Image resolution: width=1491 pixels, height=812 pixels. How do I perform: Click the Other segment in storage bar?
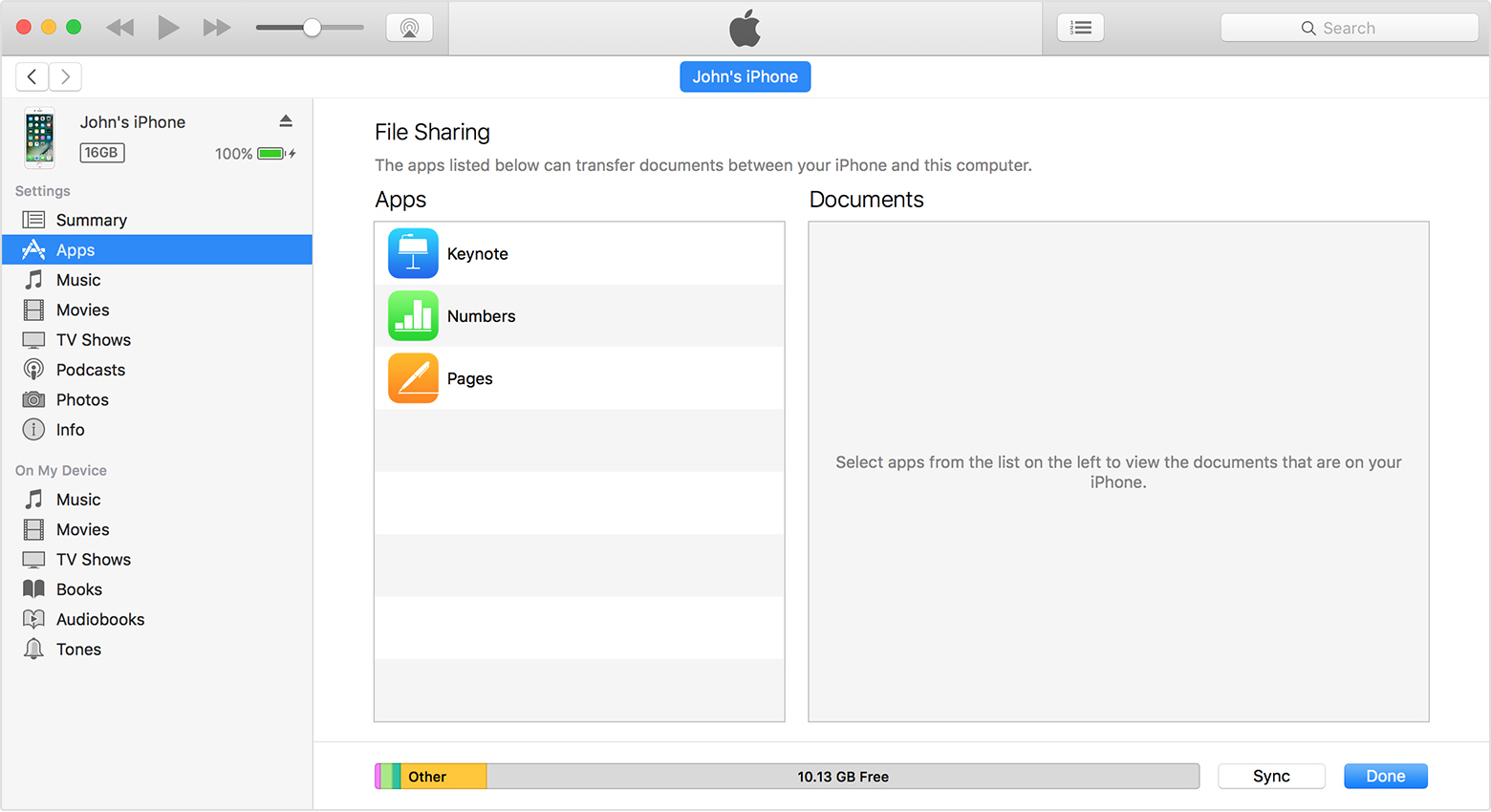click(443, 777)
